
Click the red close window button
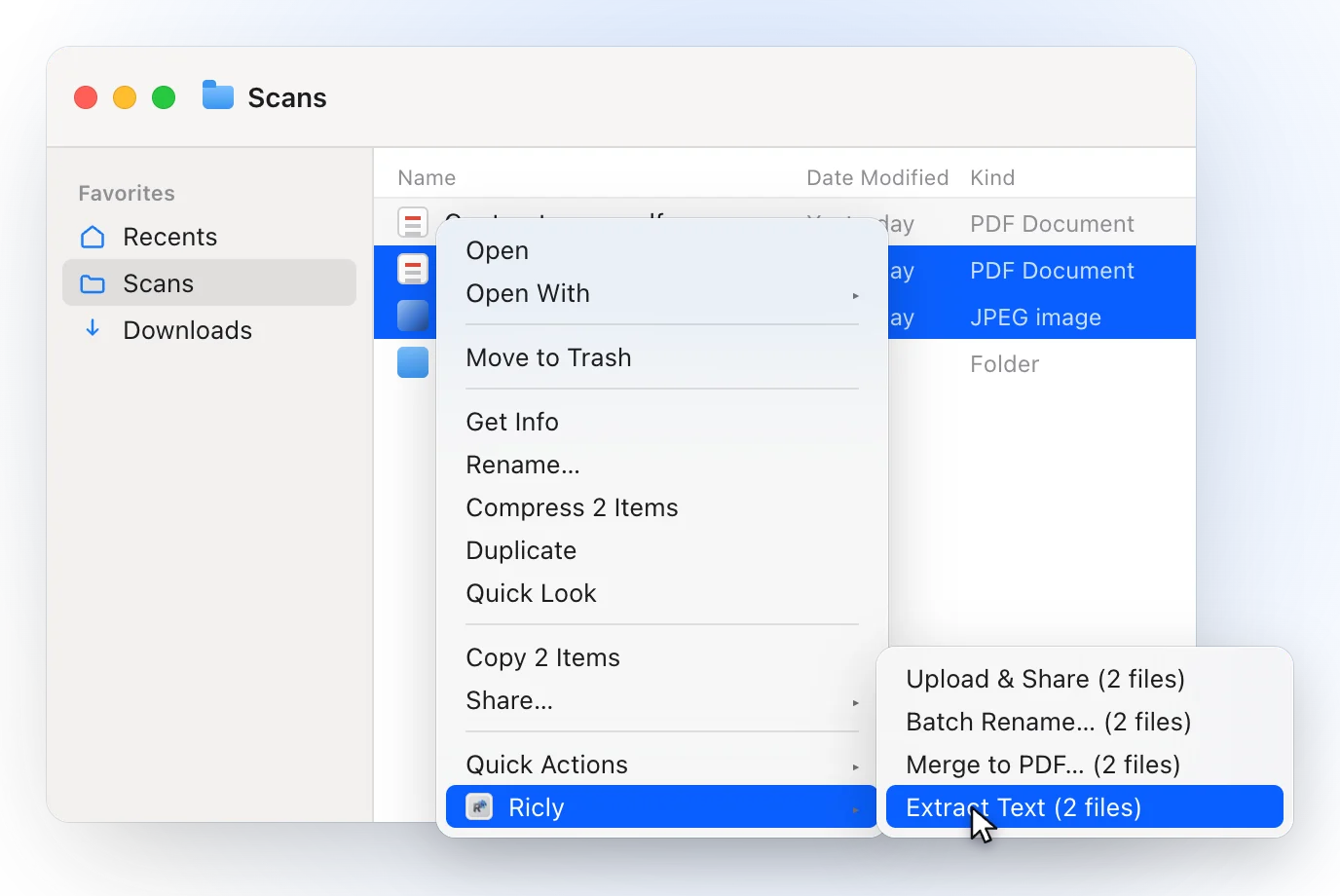pyautogui.click(x=86, y=97)
